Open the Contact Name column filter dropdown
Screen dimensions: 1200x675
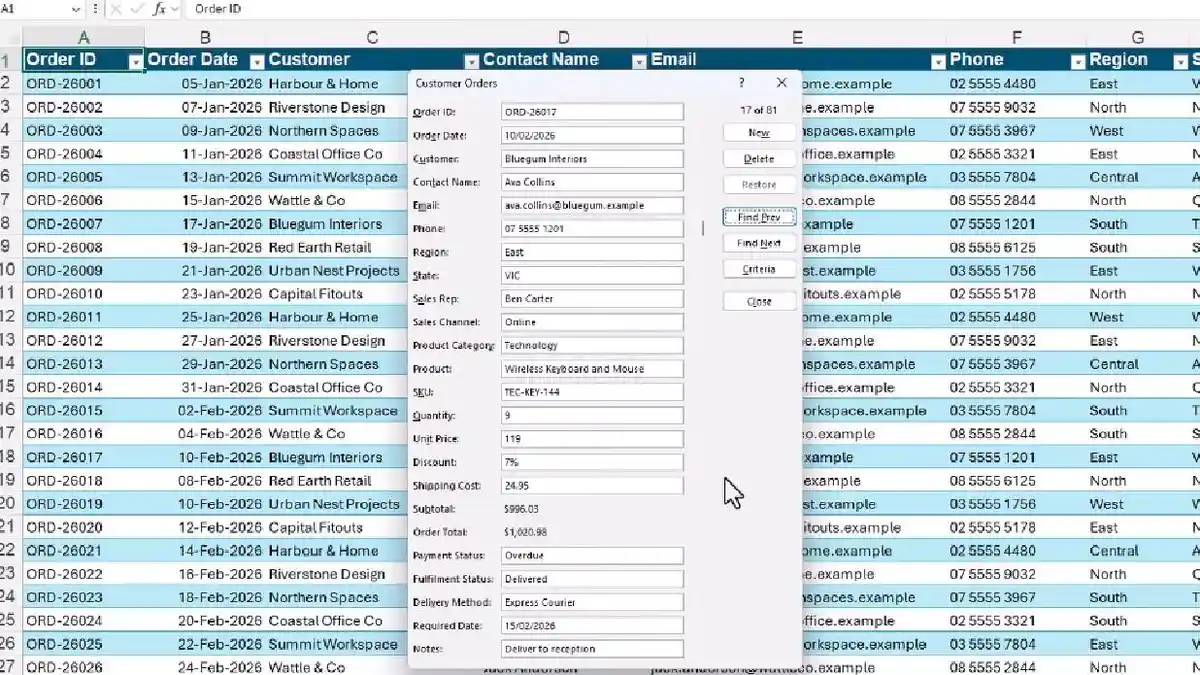click(639, 61)
